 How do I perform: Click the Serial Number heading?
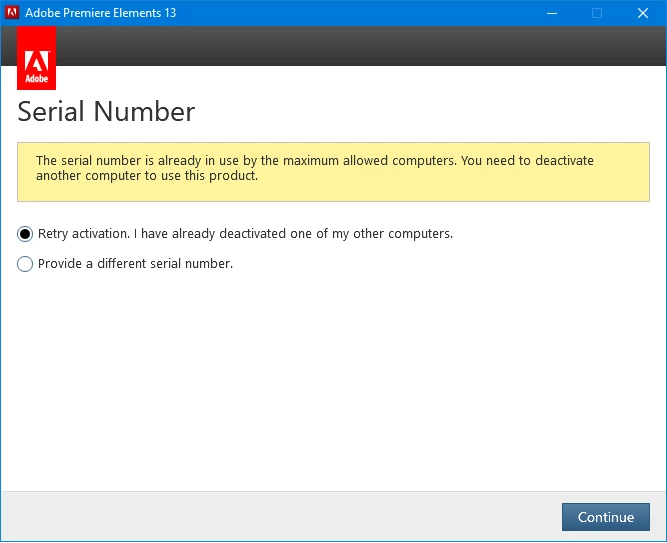tap(106, 111)
